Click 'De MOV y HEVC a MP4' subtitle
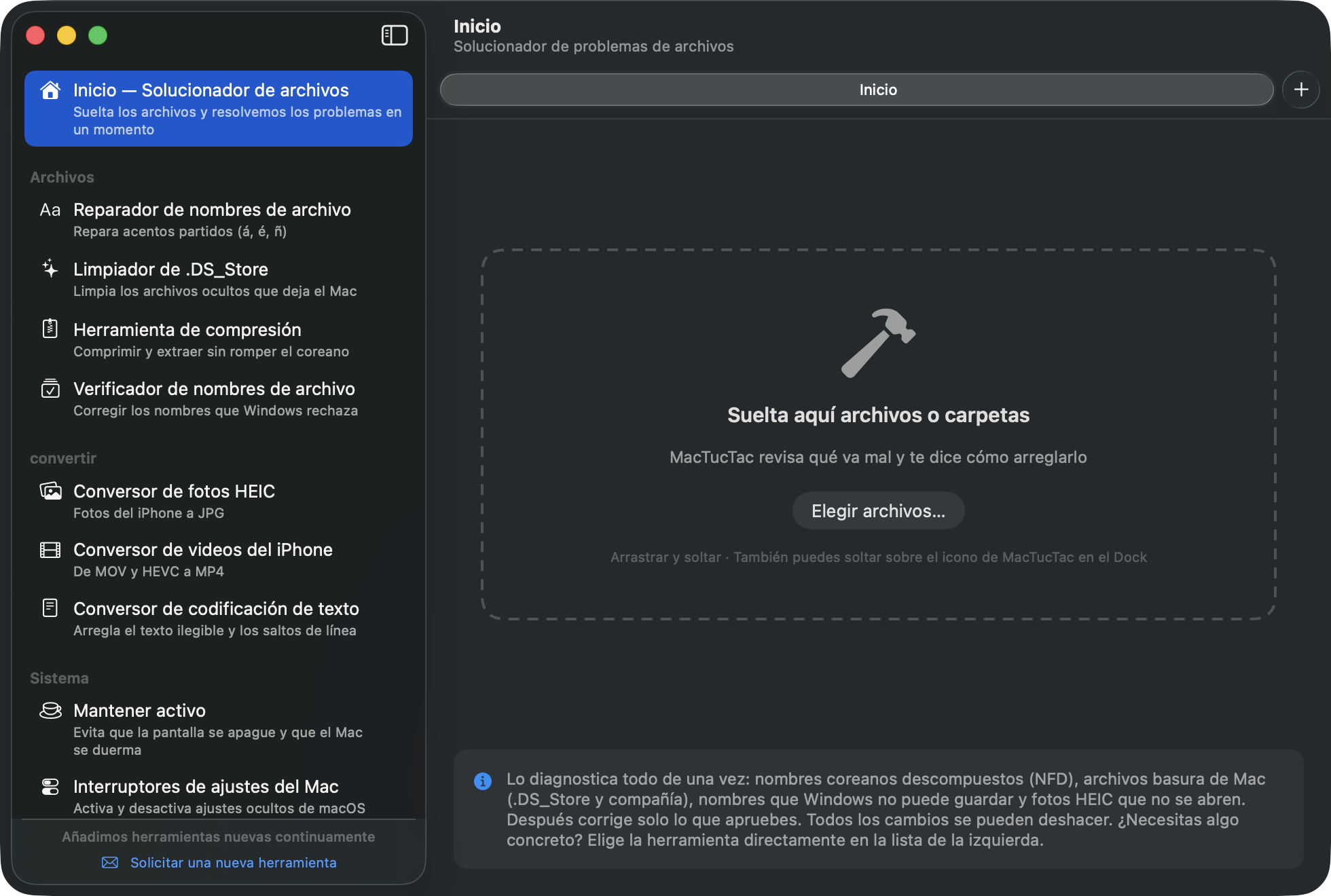The height and width of the screenshot is (896, 1331). point(149,572)
